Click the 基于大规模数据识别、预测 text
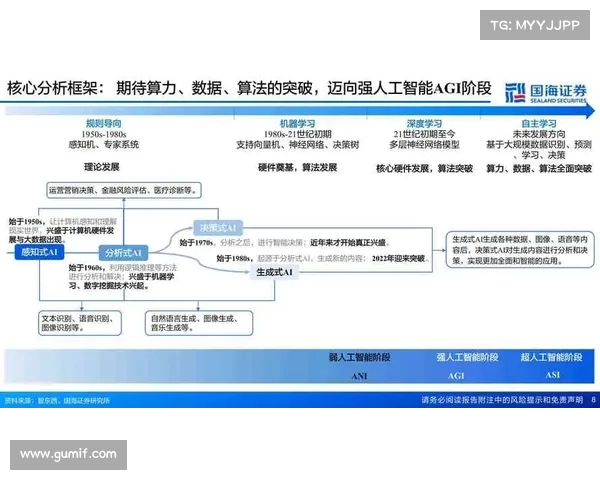Screen dimensions: 600x480 coord(538,145)
